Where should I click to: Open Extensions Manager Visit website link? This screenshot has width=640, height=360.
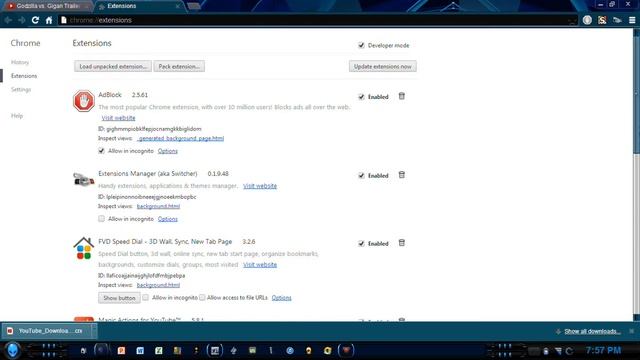pos(260,186)
